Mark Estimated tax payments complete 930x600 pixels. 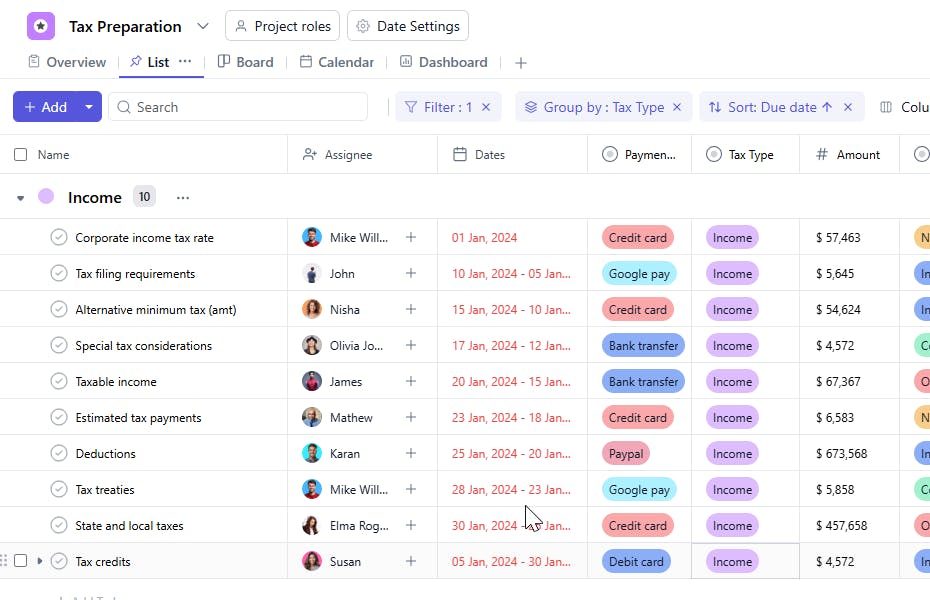tap(59, 417)
